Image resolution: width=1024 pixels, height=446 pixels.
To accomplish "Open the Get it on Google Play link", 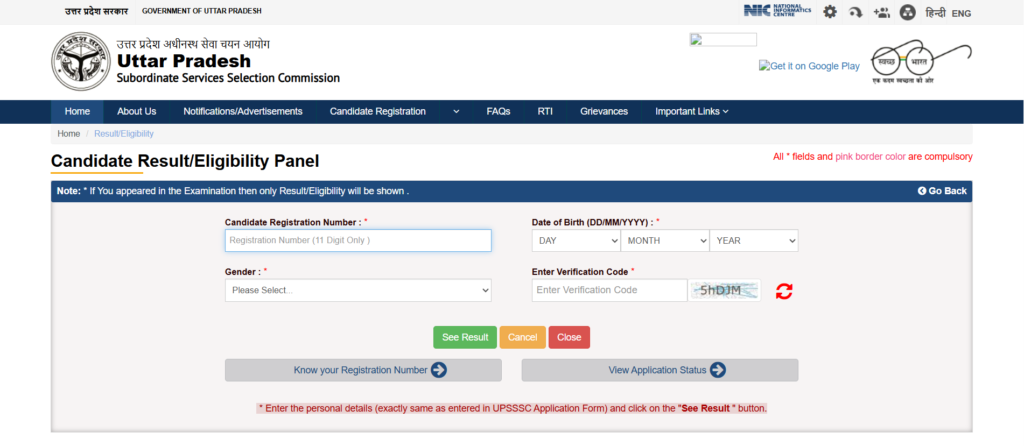I will [809, 66].
